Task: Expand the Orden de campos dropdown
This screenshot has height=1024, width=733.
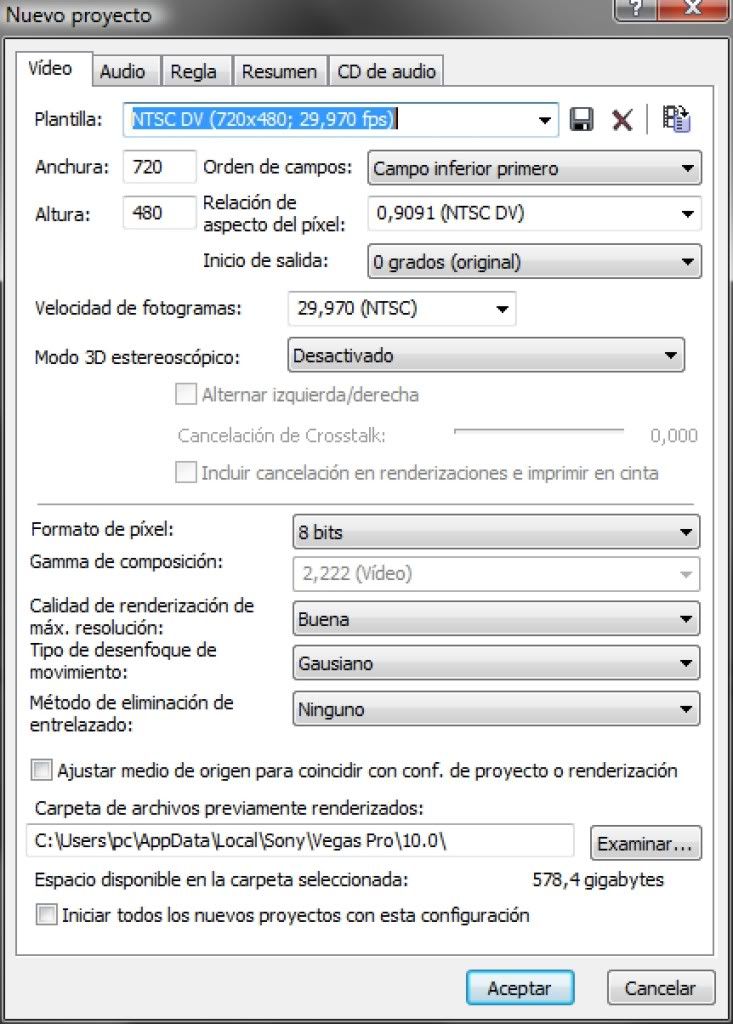Action: (x=534, y=168)
